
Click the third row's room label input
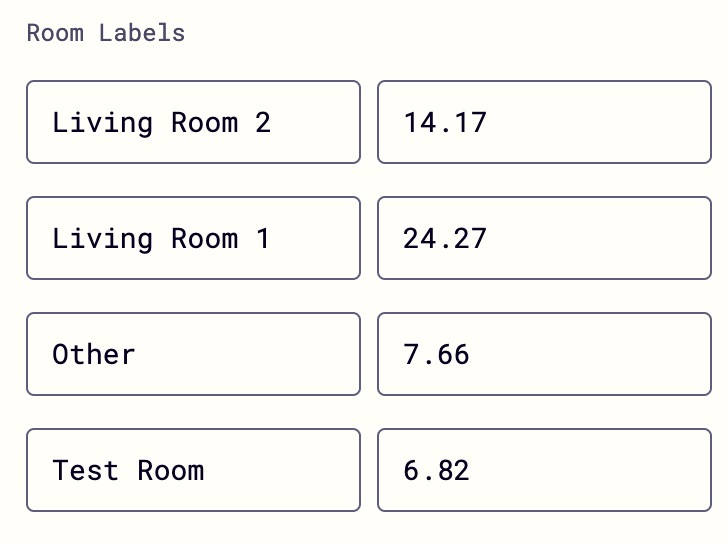click(193, 354)
